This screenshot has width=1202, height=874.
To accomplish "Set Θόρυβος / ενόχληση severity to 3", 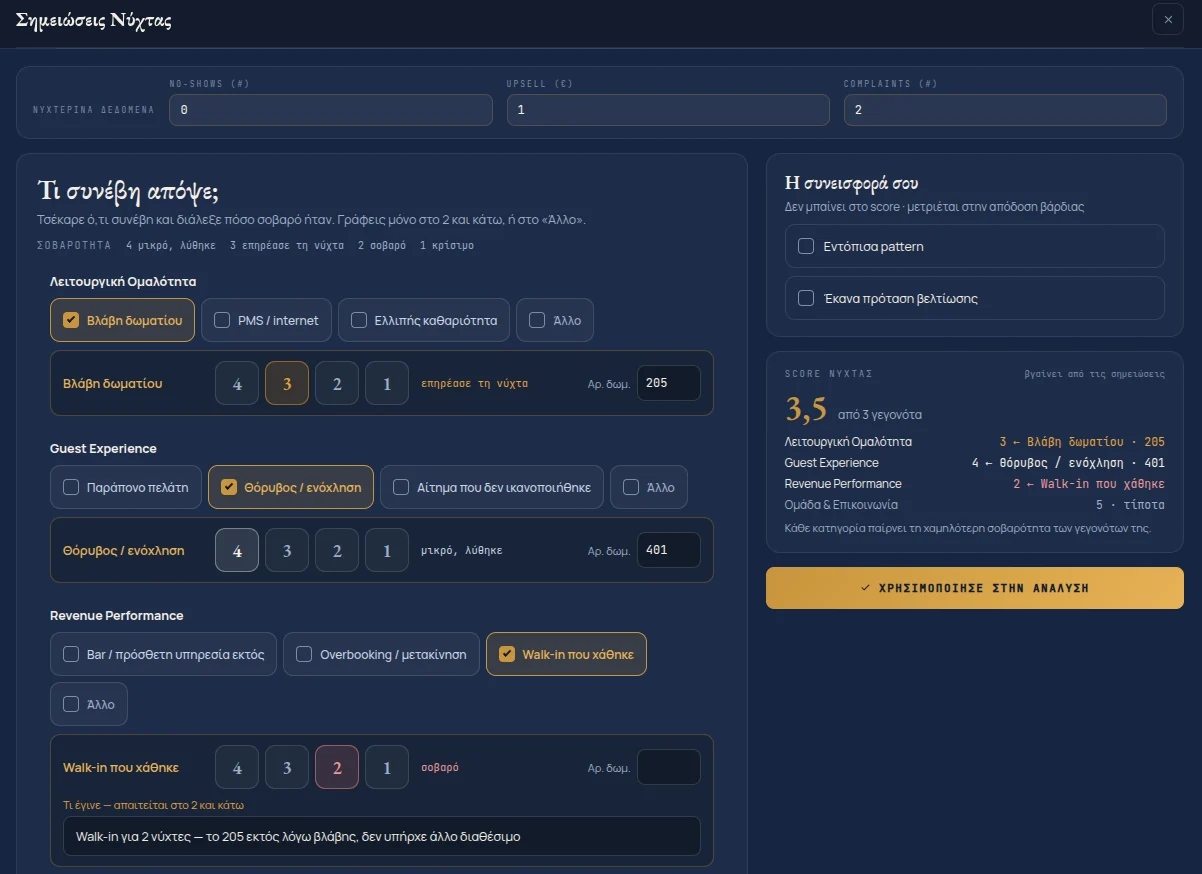I will [x=287, y=550].
